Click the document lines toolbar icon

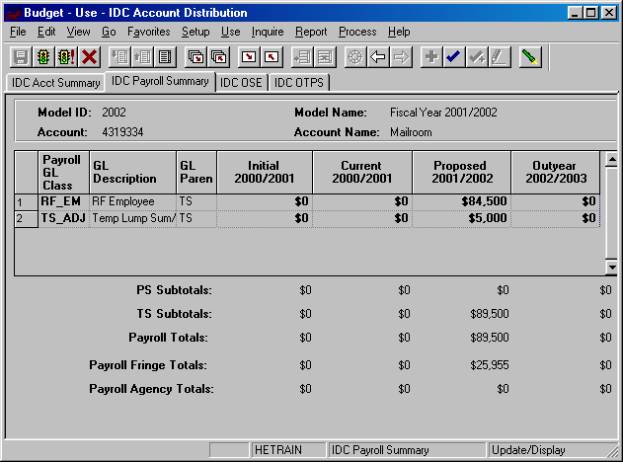[164, 59]
